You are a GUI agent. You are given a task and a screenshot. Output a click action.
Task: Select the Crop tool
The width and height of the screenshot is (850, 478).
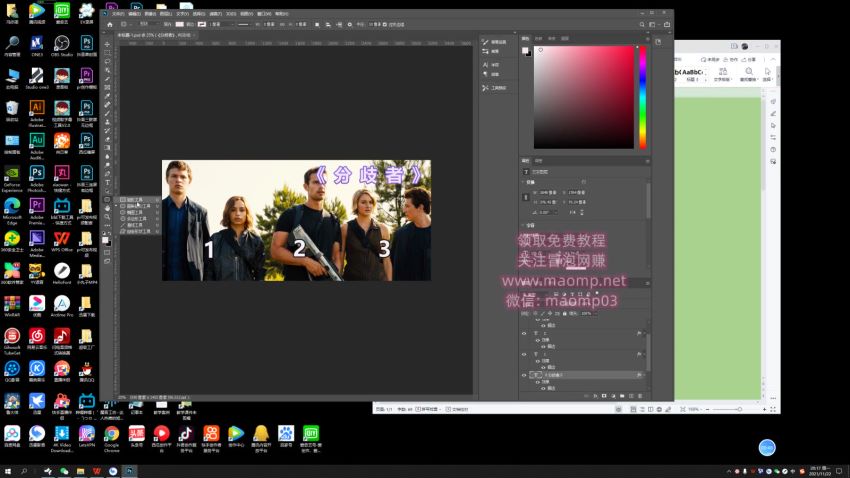pos(107,79)
